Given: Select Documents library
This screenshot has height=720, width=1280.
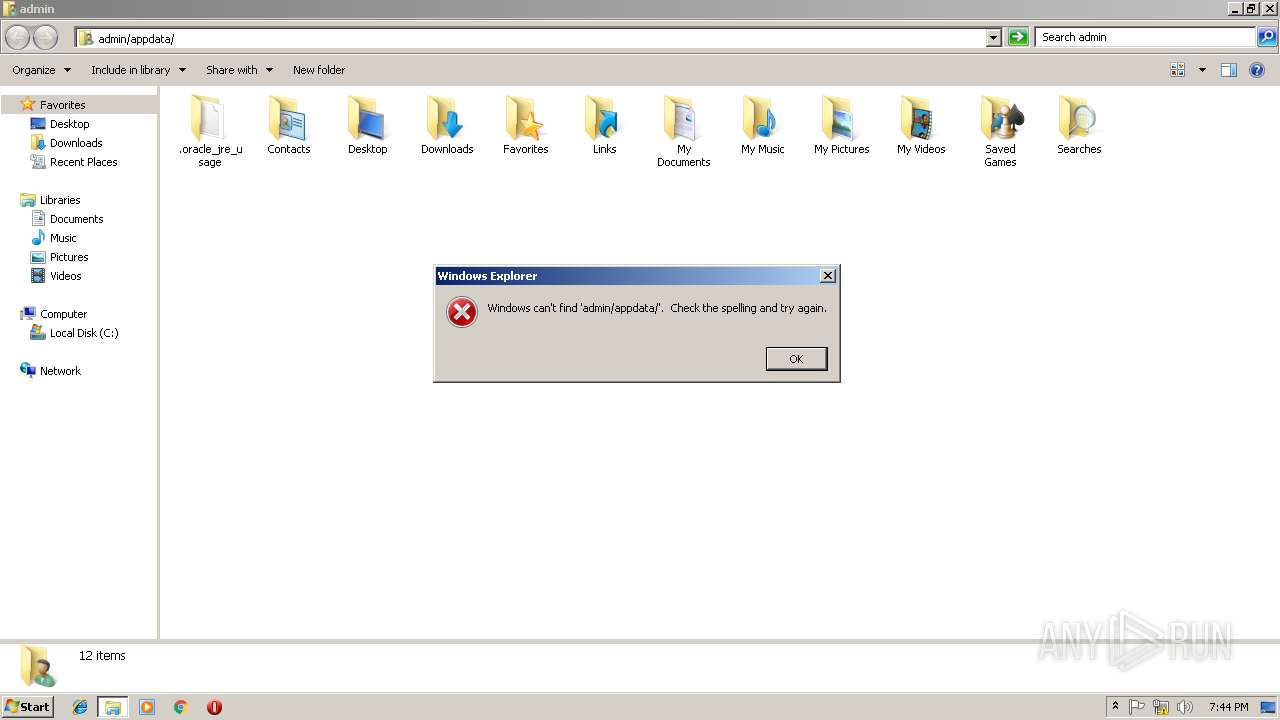Looking at the screenshot, I should pos(76,219).
